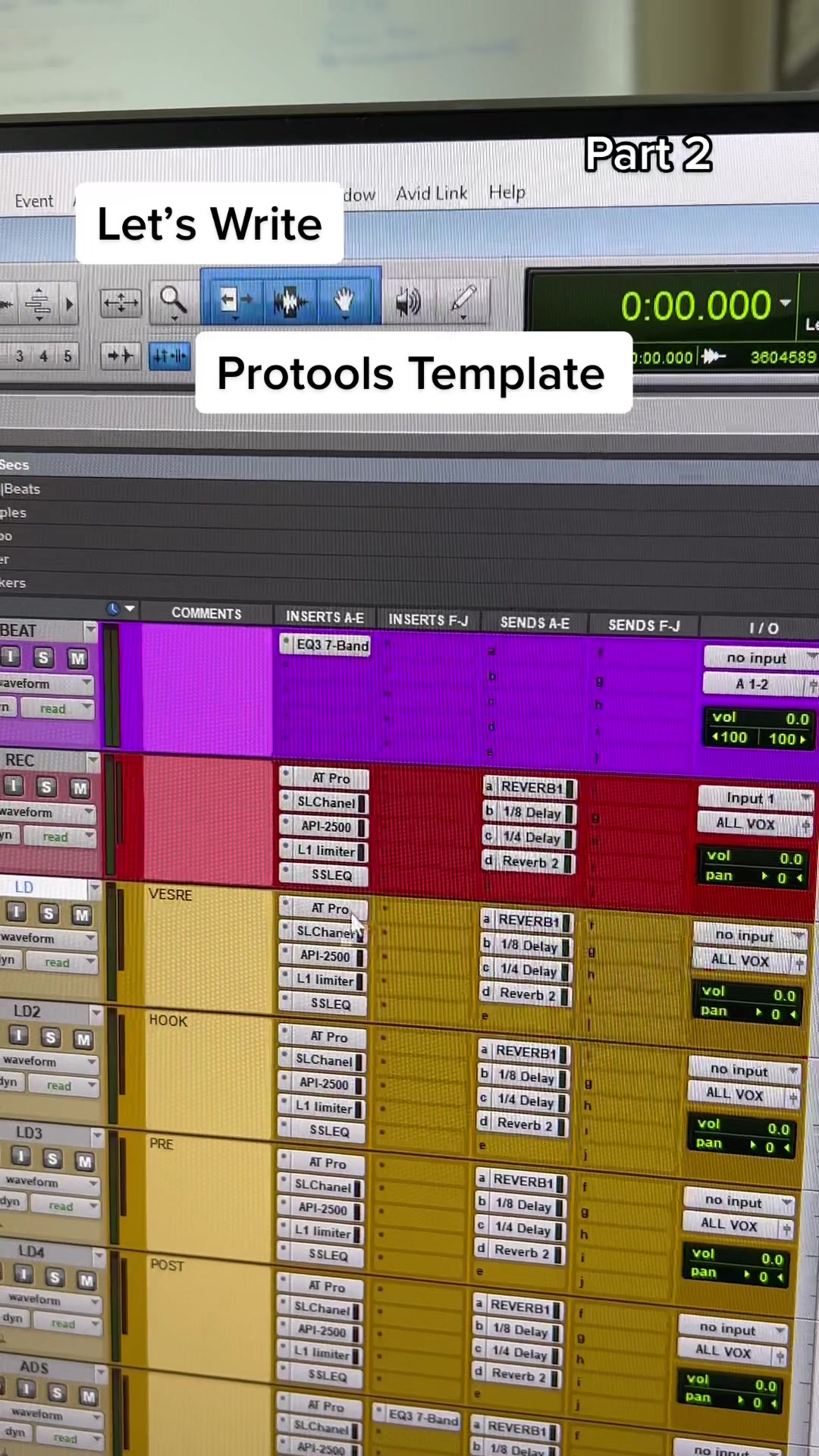
Task: Enable input monitoring on LD track
Action: (x=16, y=912)
